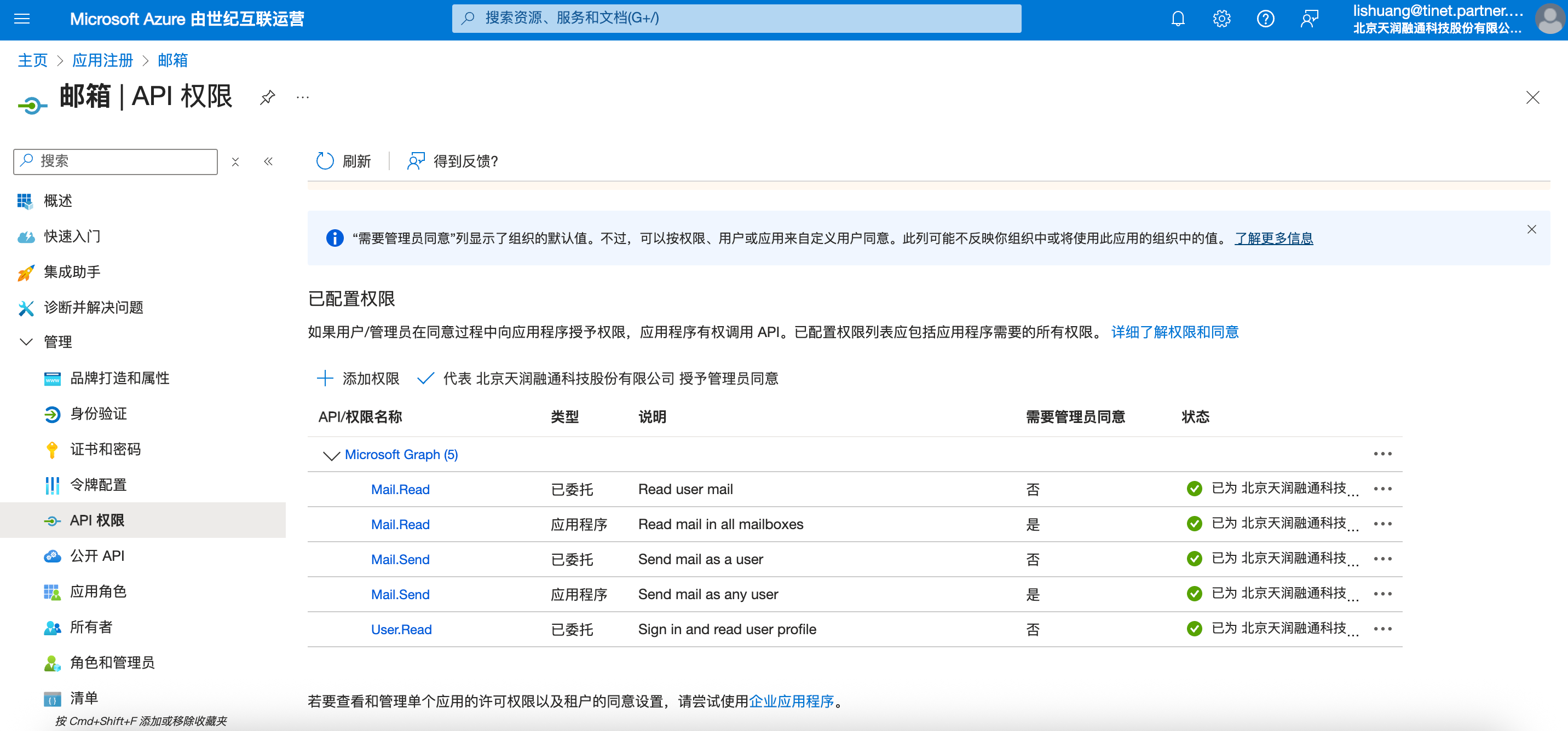The image size is (1568, 731).
Task: Dismiss the info banner with its X
Action: click(x=1531, y=229)
